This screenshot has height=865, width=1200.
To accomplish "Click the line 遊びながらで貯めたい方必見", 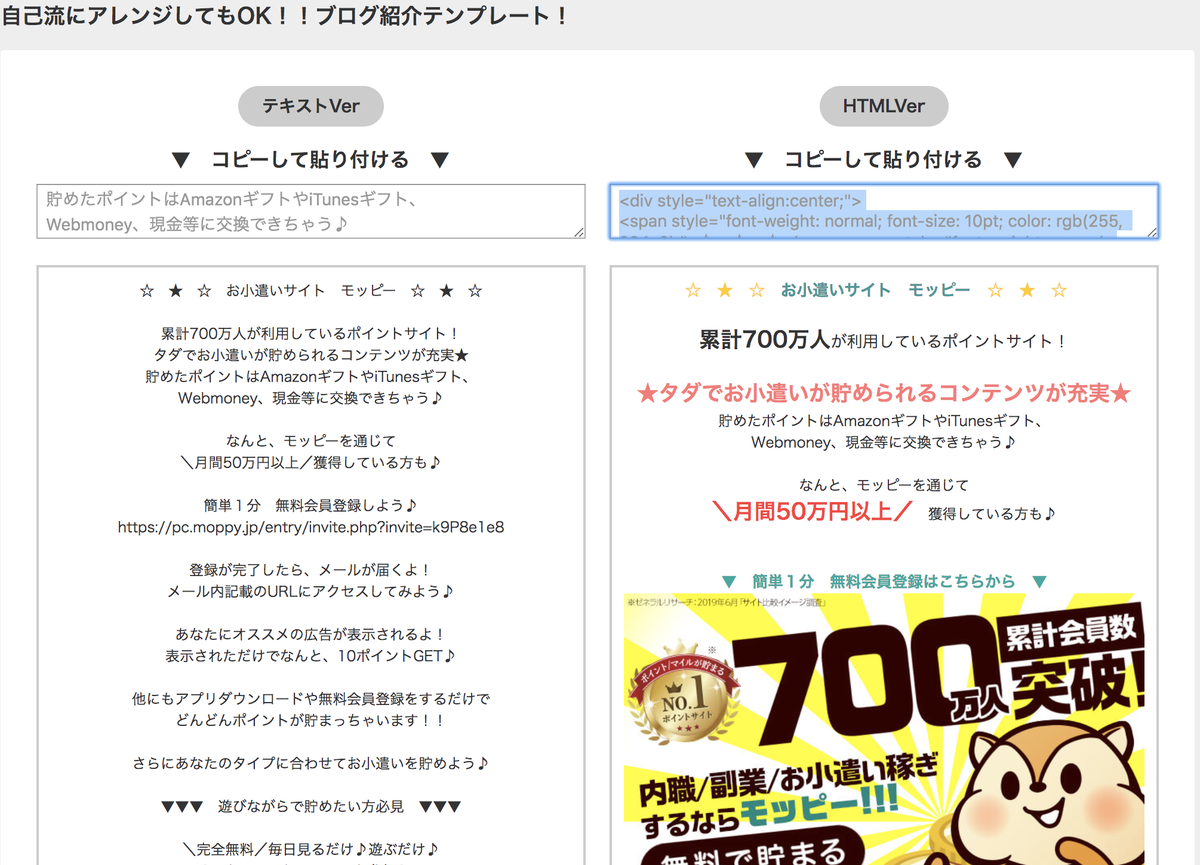I will point(311,806).
